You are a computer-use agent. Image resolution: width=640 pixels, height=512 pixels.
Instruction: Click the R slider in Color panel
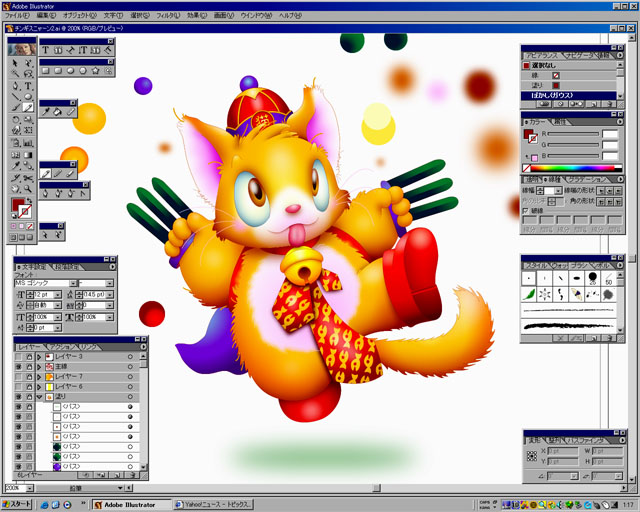(x=573, y=134)
